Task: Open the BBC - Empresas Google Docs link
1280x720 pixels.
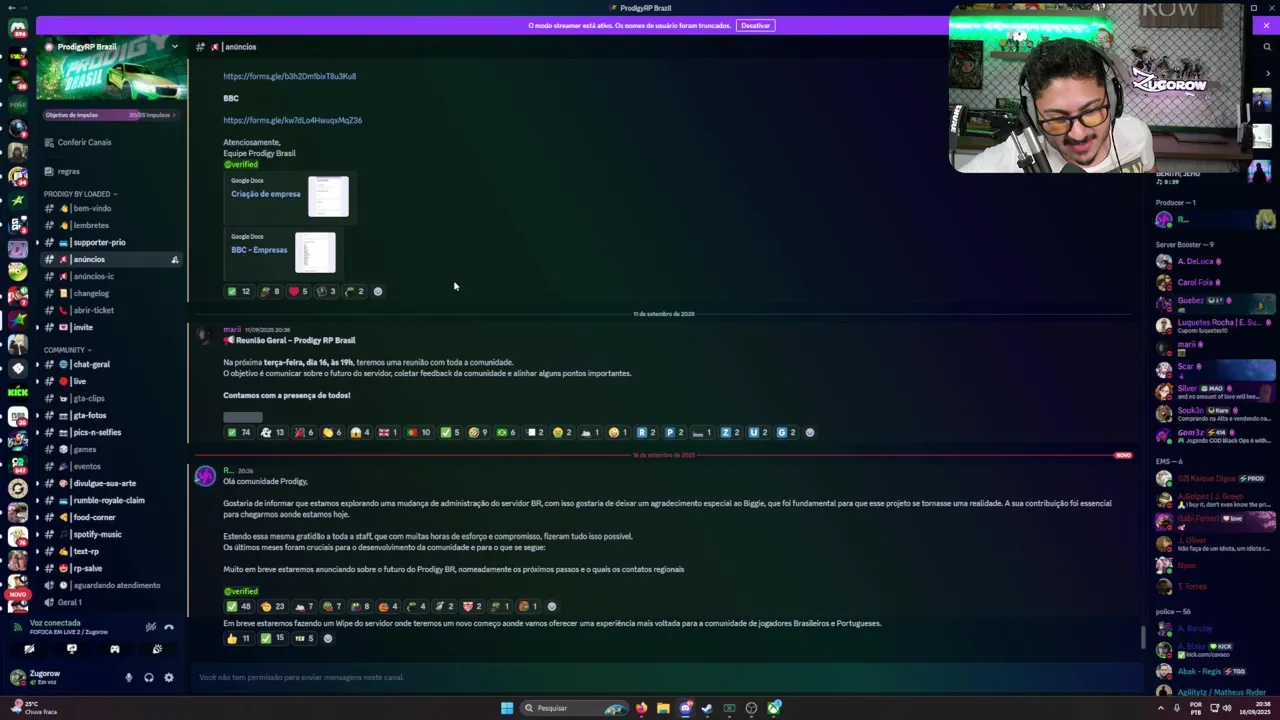Action: pyautogui.click(x=259, y=250)
